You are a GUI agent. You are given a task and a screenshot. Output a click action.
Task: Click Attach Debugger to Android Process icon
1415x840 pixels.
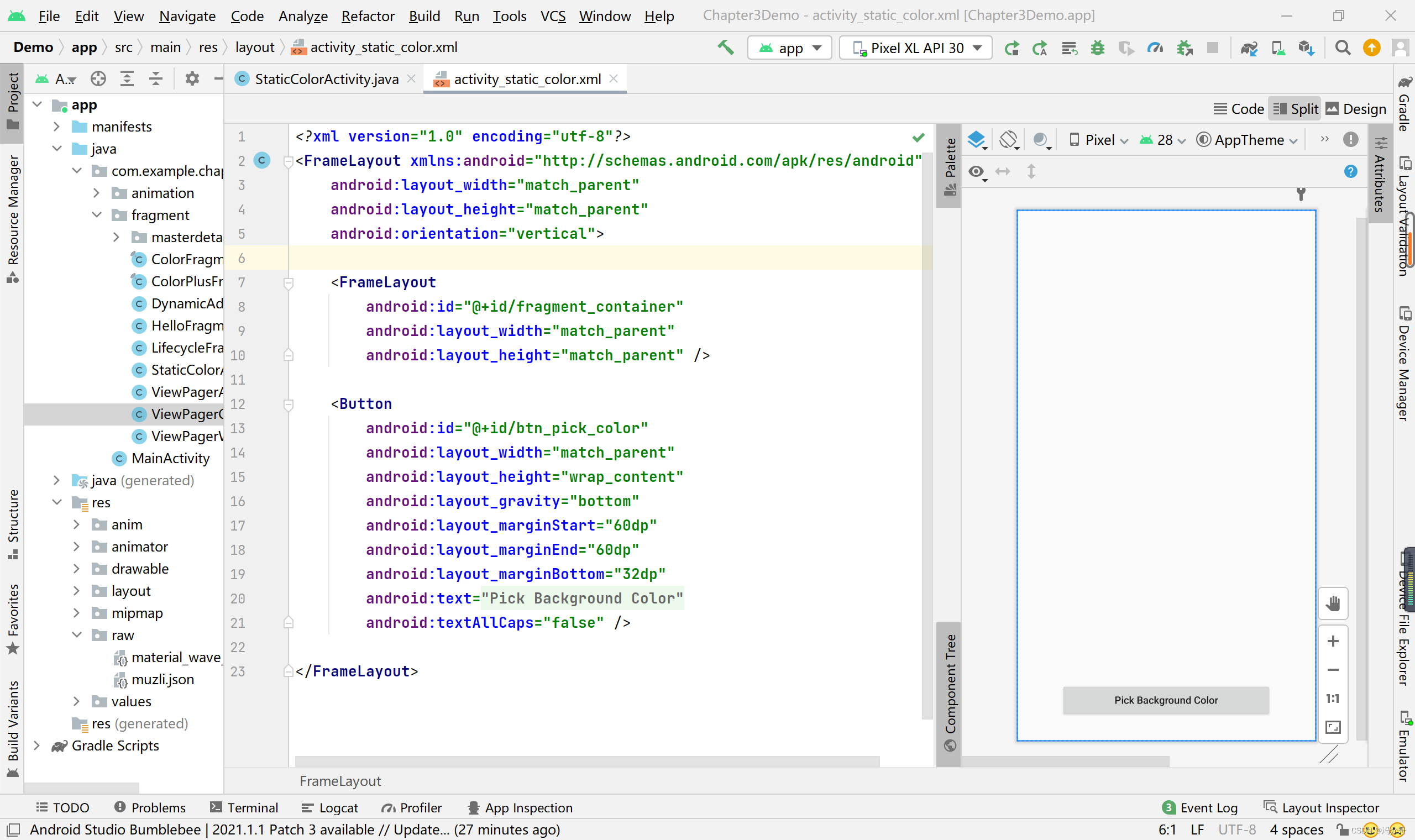point(1184,48)
